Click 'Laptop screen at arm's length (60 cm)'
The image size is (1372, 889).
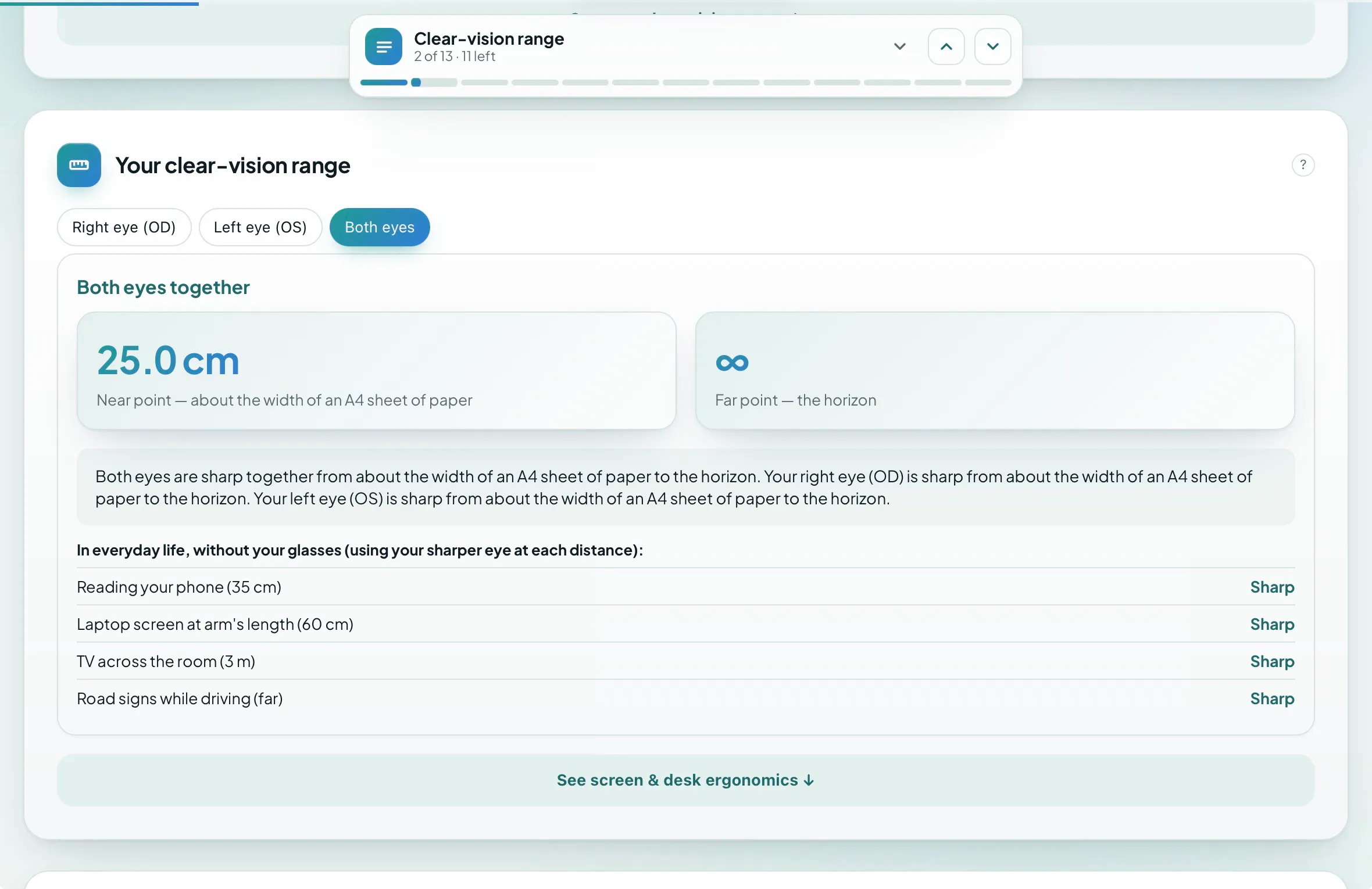pos(685,624)
